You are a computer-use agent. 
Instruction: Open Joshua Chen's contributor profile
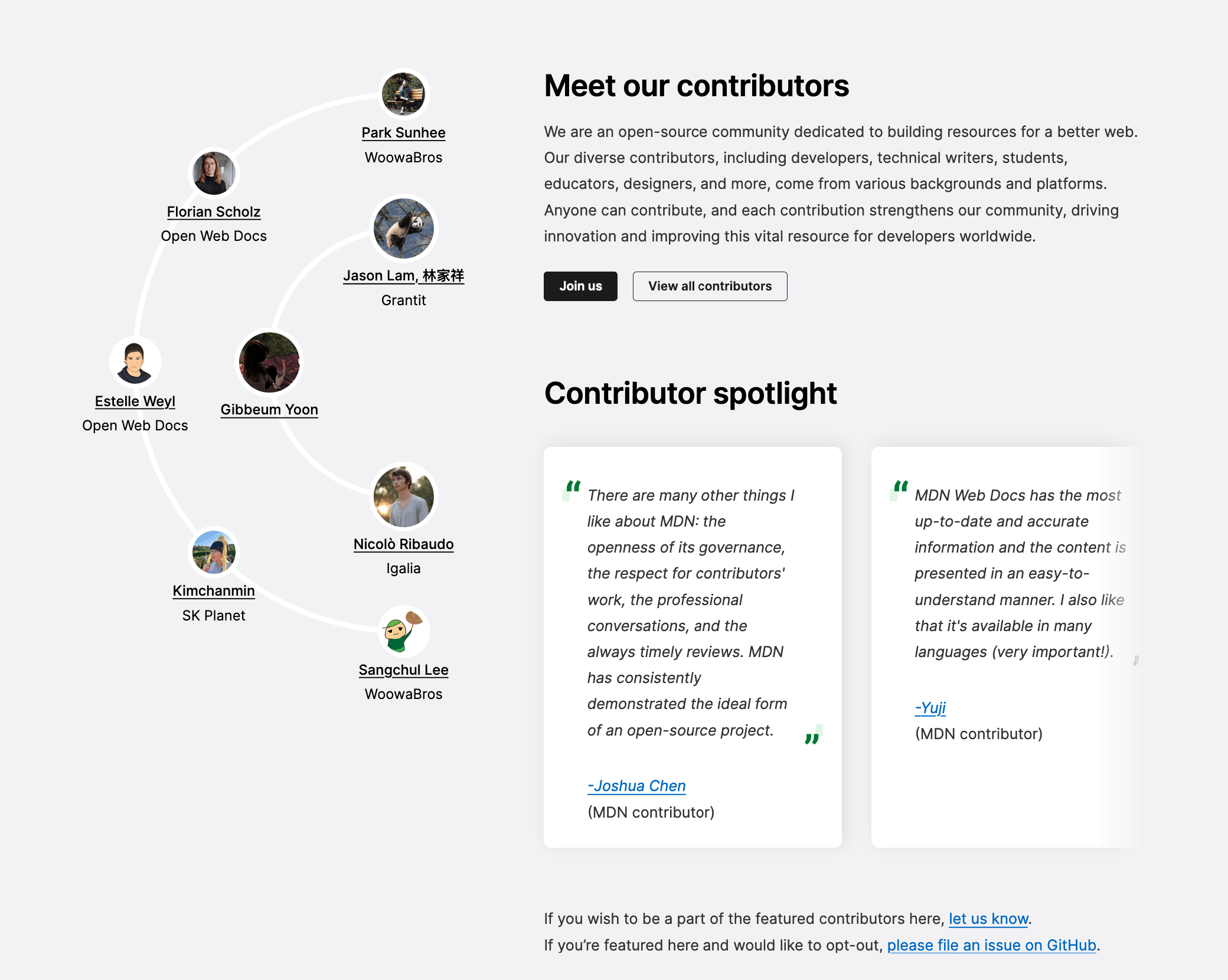pyautogui.click(x=636, y=785)
